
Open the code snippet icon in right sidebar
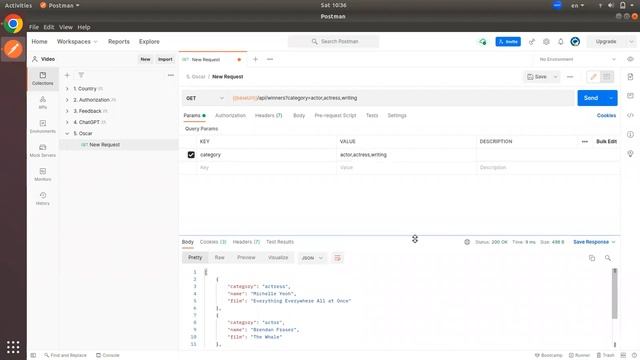tap(630, 115)
